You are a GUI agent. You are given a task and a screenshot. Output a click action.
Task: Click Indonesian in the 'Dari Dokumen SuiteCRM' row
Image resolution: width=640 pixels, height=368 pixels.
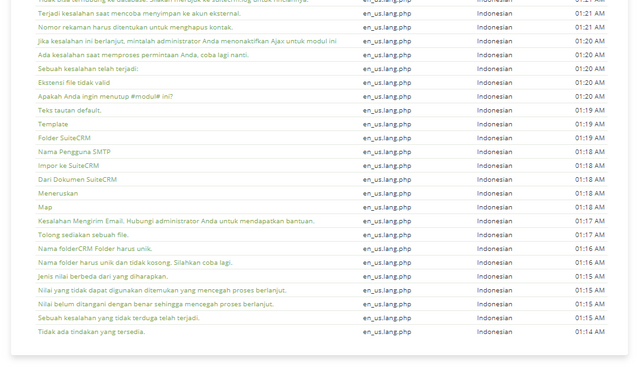pyautogui.click(x=494, y=180)
